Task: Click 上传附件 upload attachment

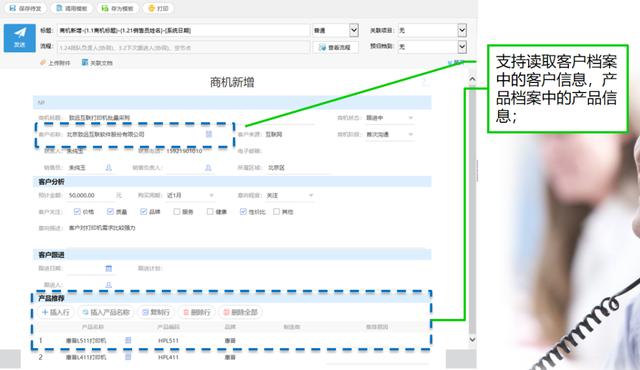Action: pos(55,63)
